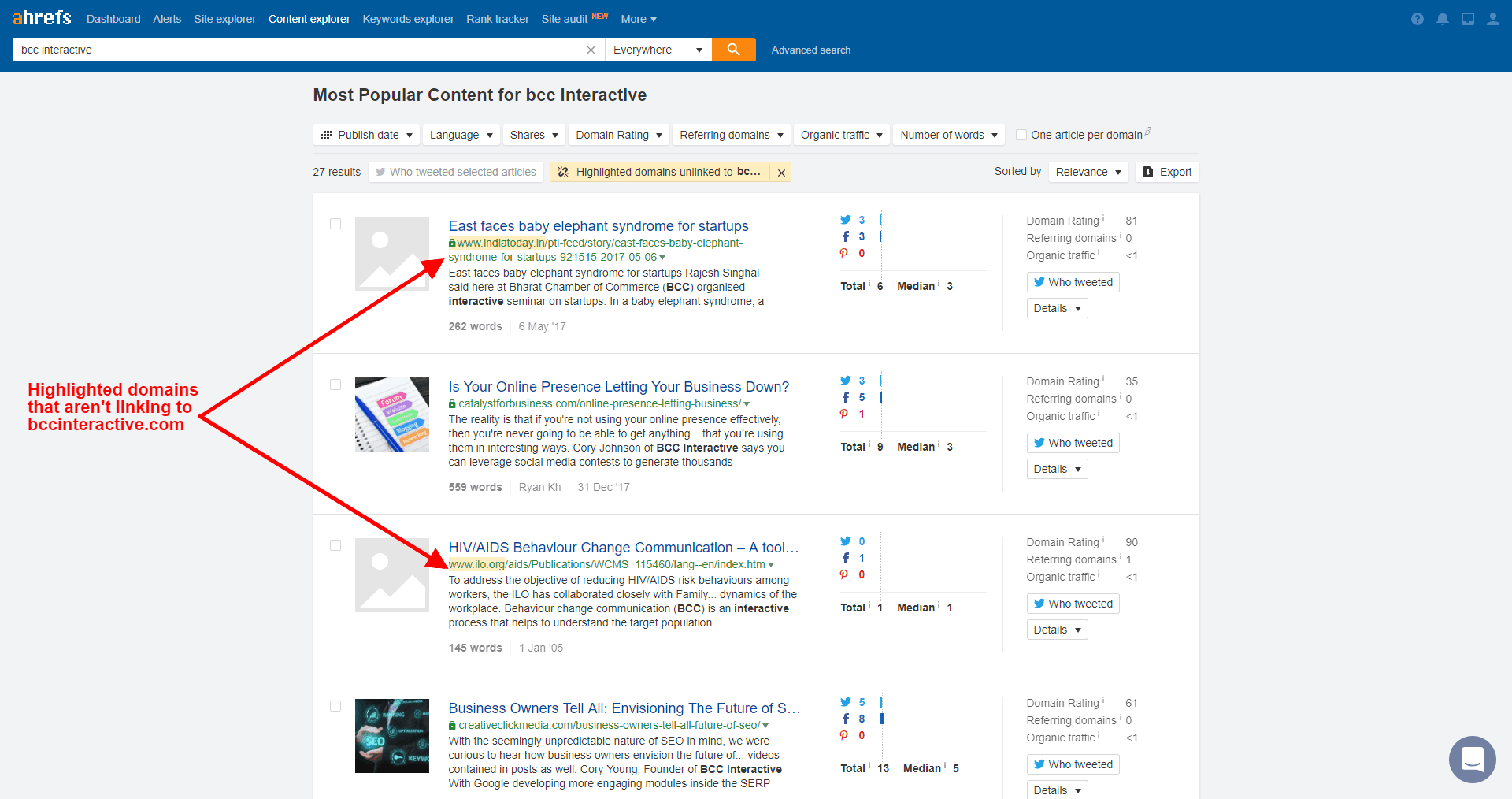This screenshot has height=799, width=1512.
Task: Expand Details for HIV/AIDS article
Action: pyautogui.click(x=1057, y=630)
